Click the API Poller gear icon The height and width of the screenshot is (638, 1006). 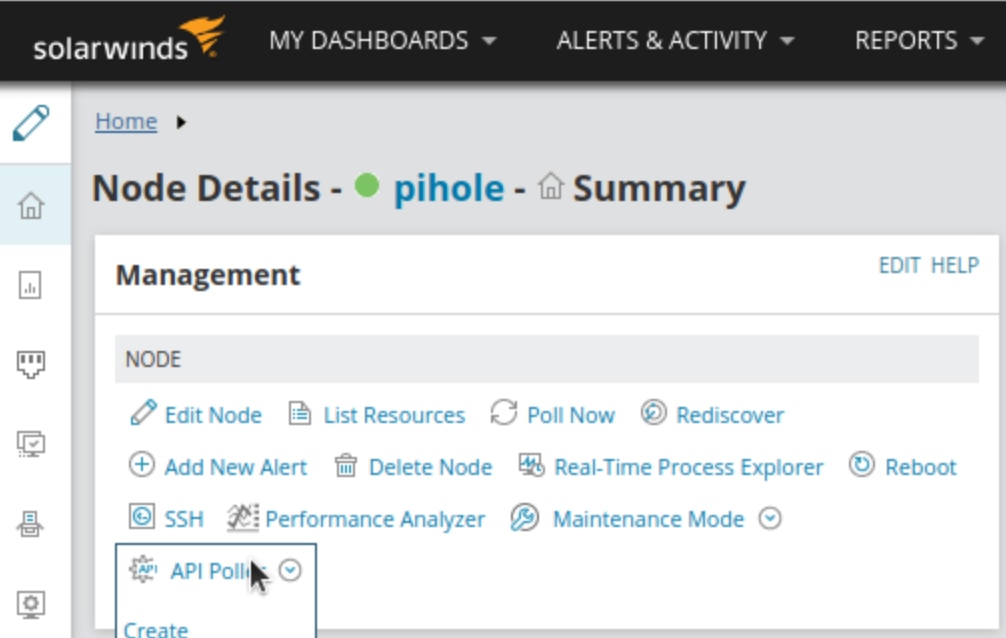click(x=143, y=569)
